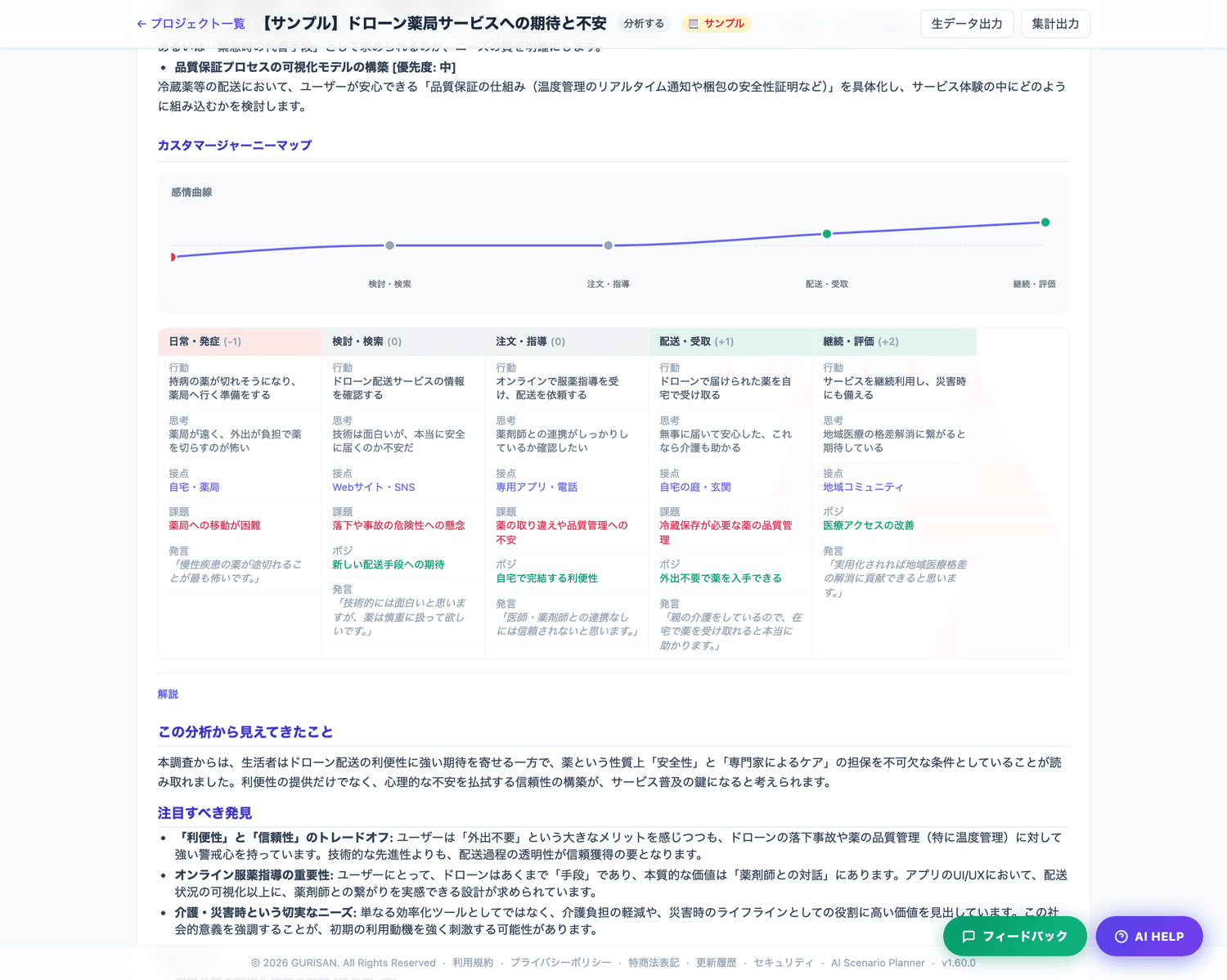Click the question mark icon in AI HELP
The width and height of the screenshot is (1227, 980).
1121,936
